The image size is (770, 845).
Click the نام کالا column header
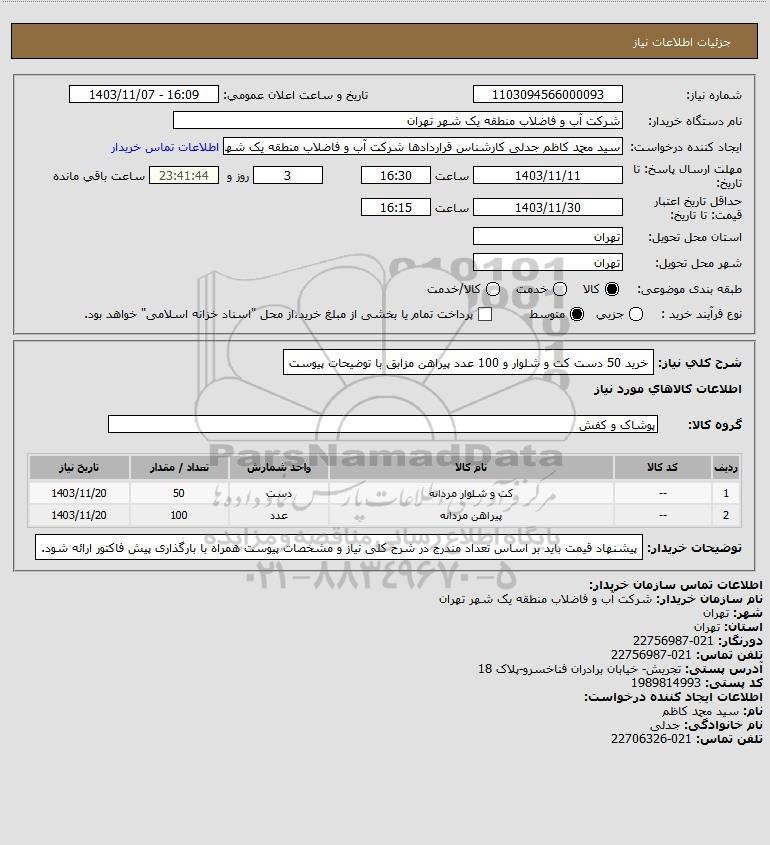pos(471,467)
